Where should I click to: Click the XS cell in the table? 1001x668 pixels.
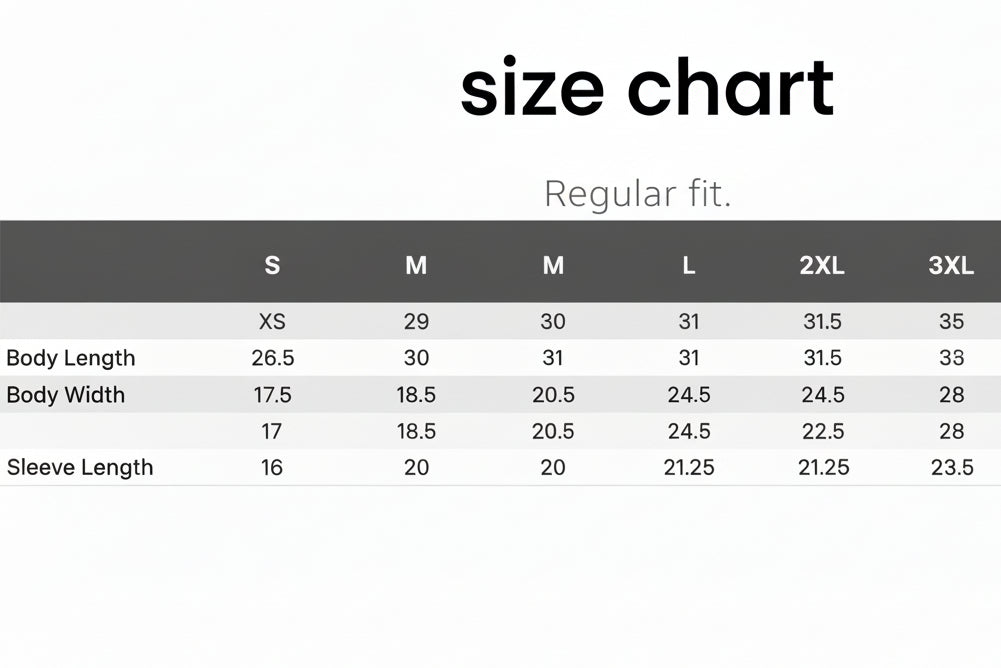coord(272,321)
